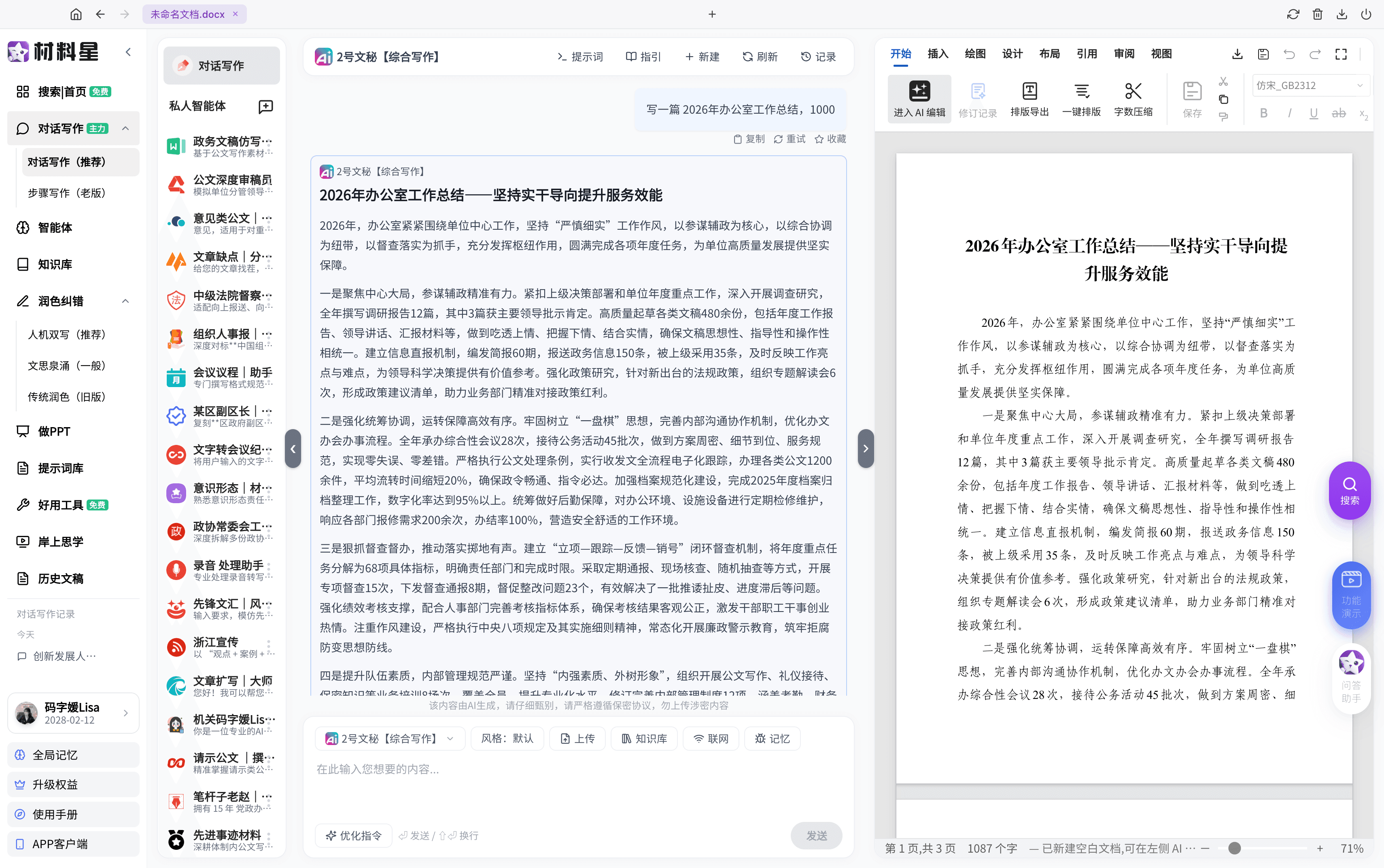Collapse 对话写作 sidebar section

coord(125,128)
